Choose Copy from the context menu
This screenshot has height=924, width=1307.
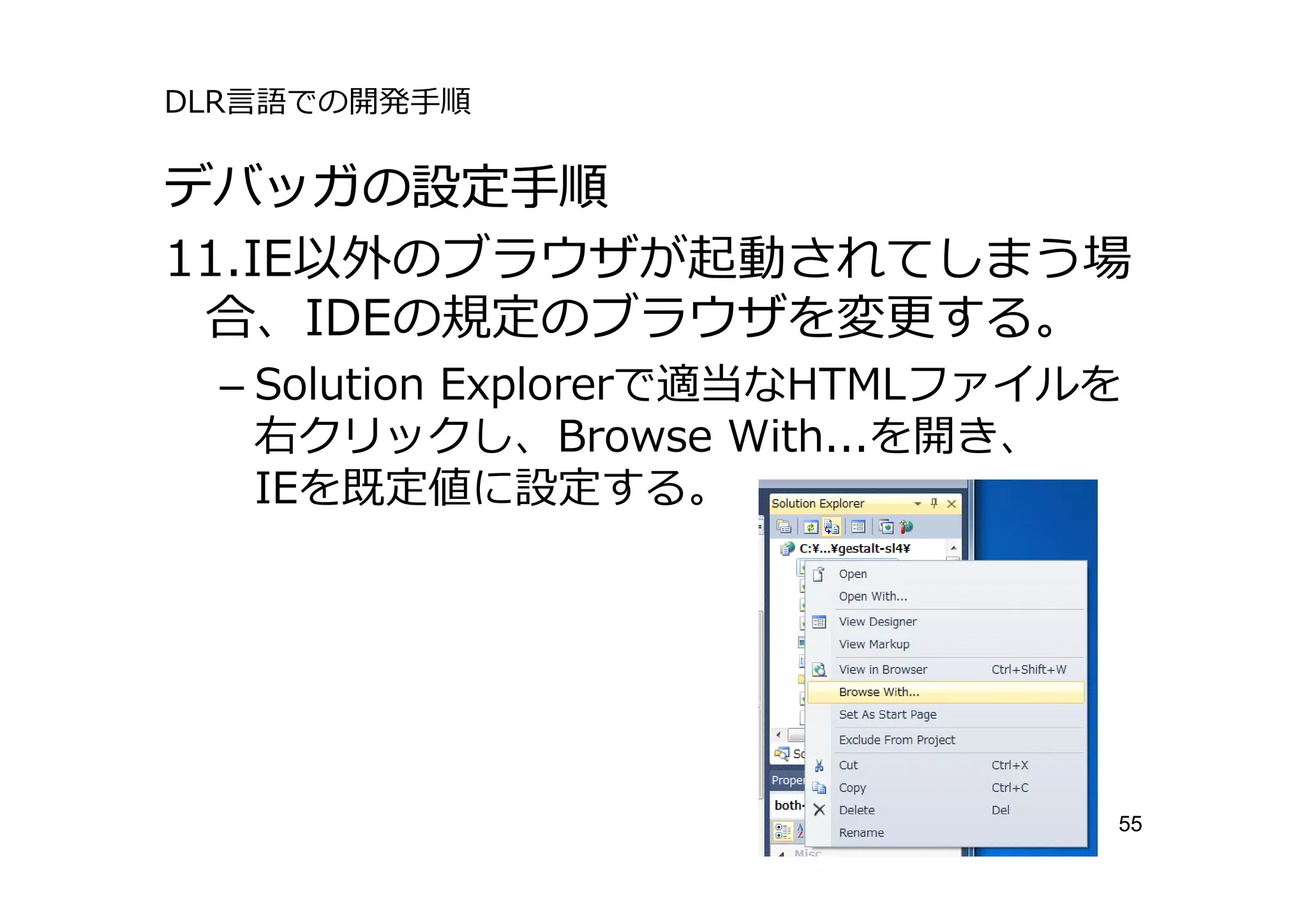(946, 787)
